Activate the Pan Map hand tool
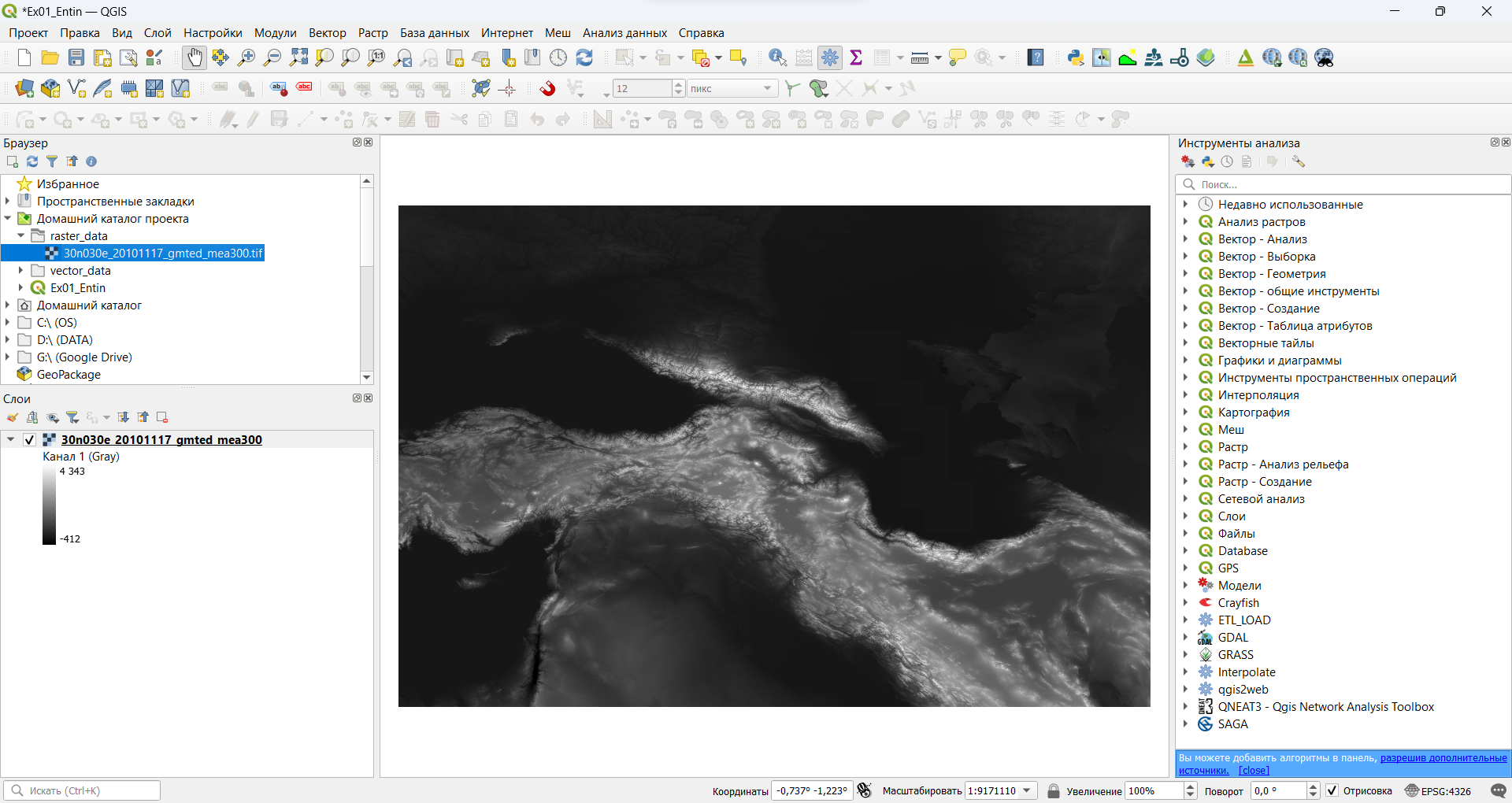This screenshot has height=803, width=1512. pyautogui.click(x=195, y=57)
